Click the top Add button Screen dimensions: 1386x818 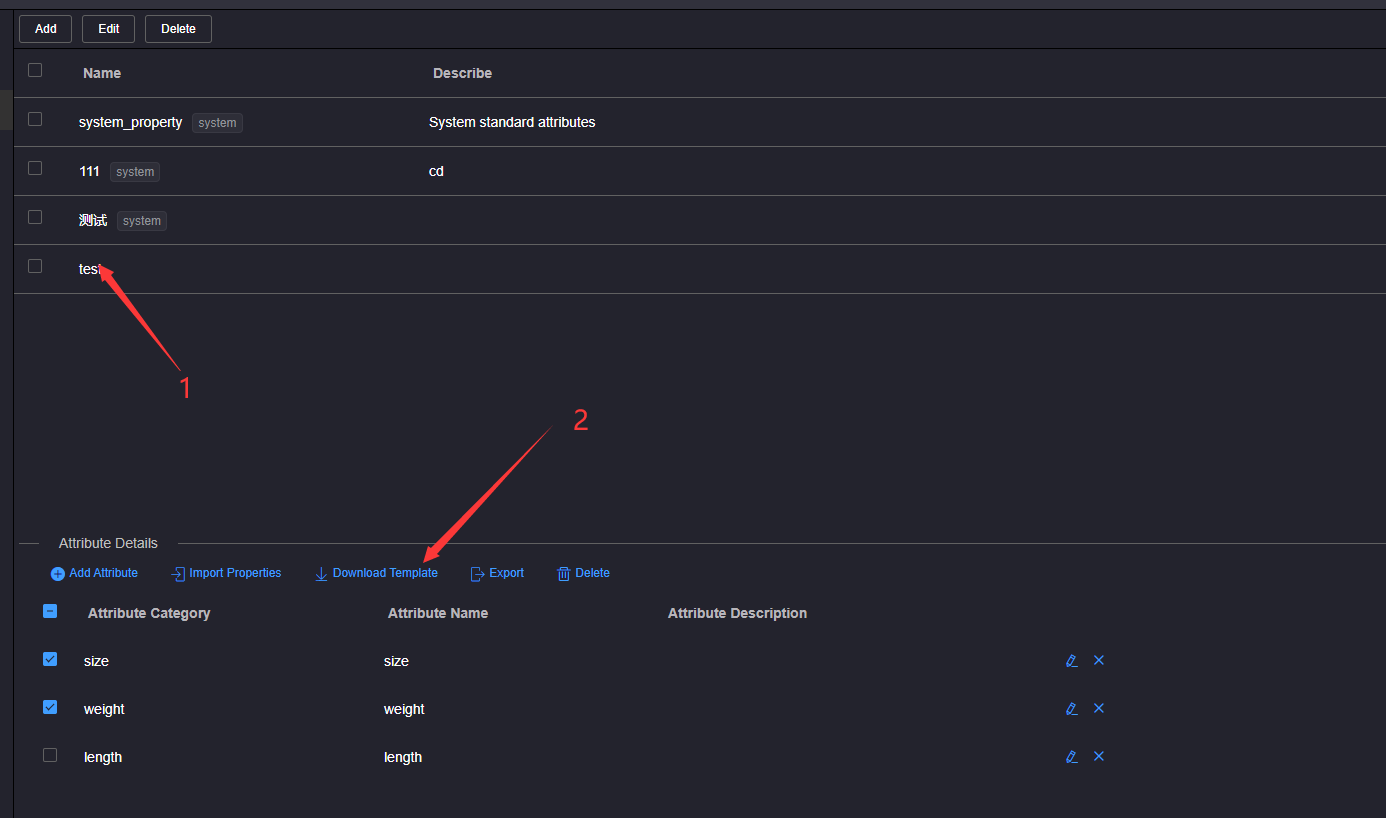click(x=46, y=29)
